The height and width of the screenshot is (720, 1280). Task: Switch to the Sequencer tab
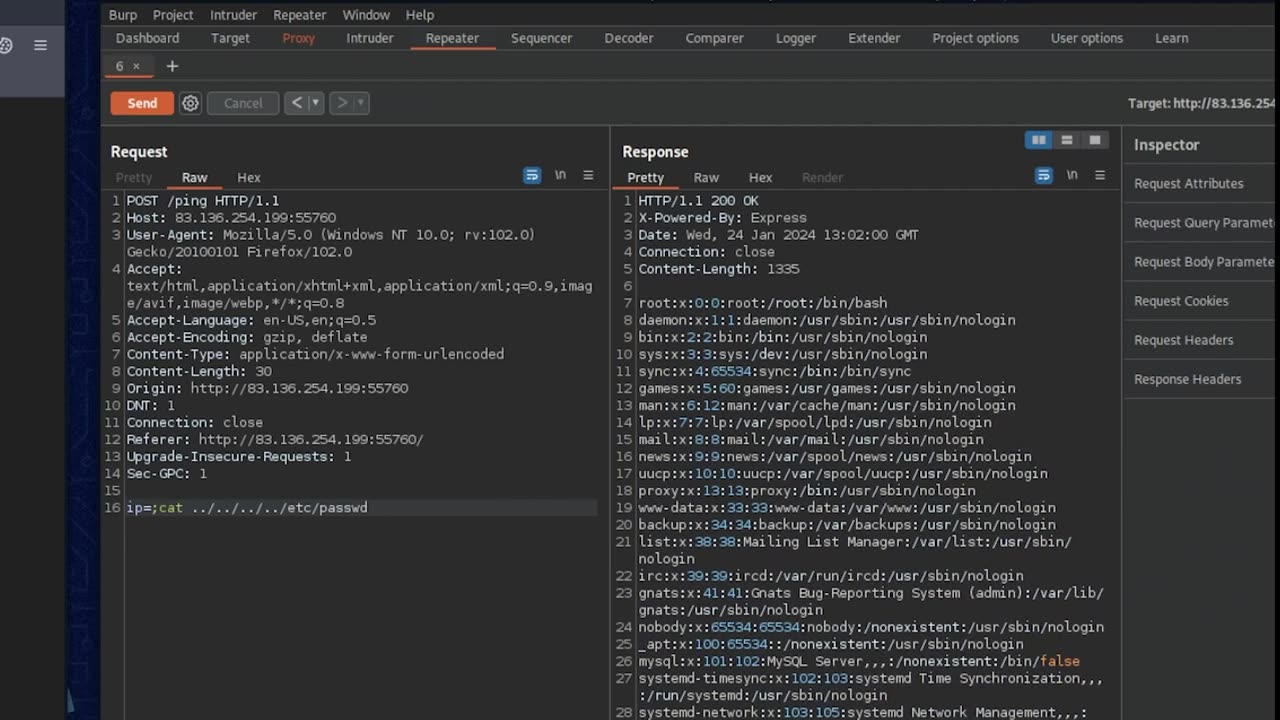coord(541,38)
